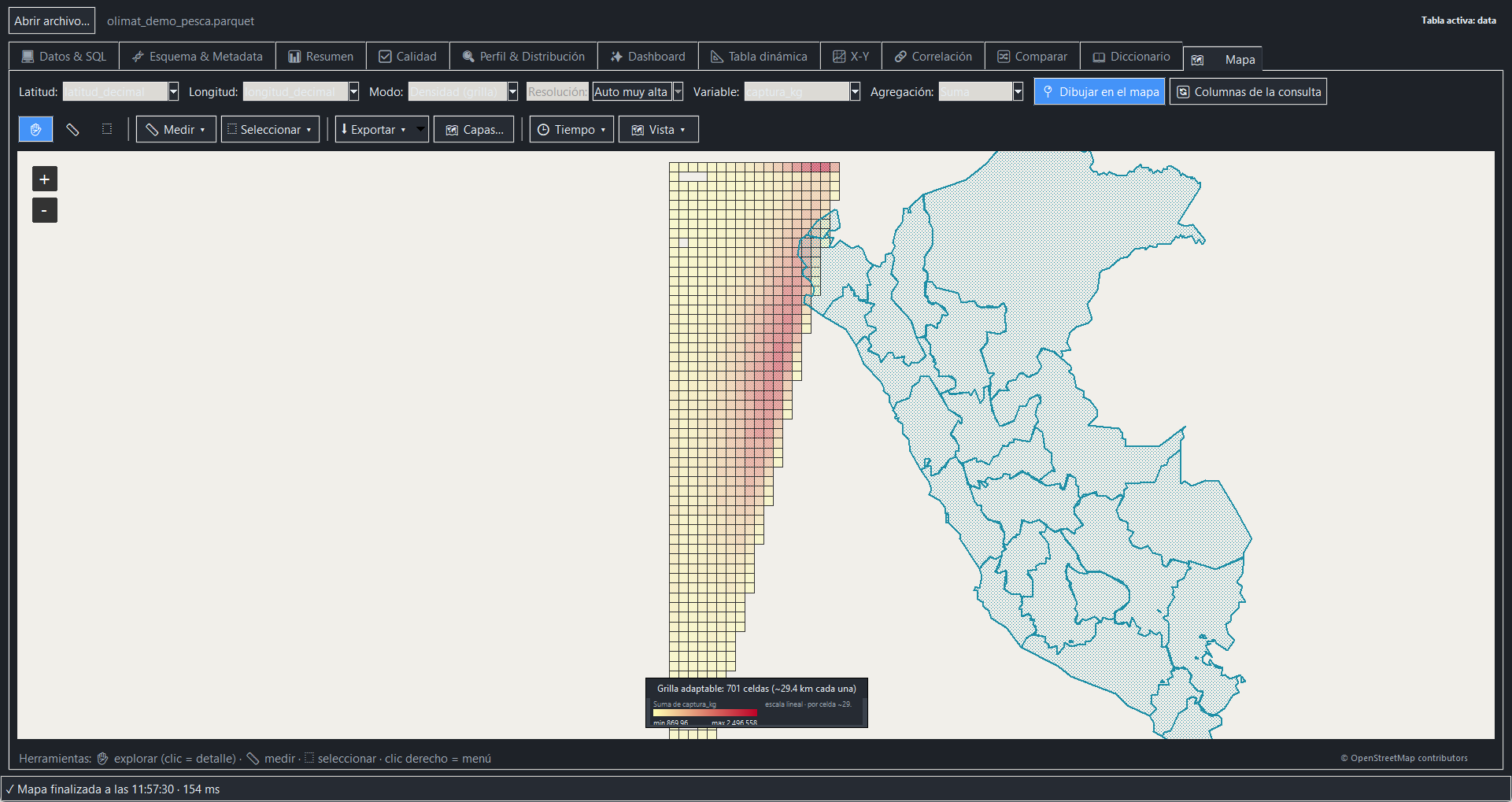Open the Perfil & Distribución tab

point(523,57)
